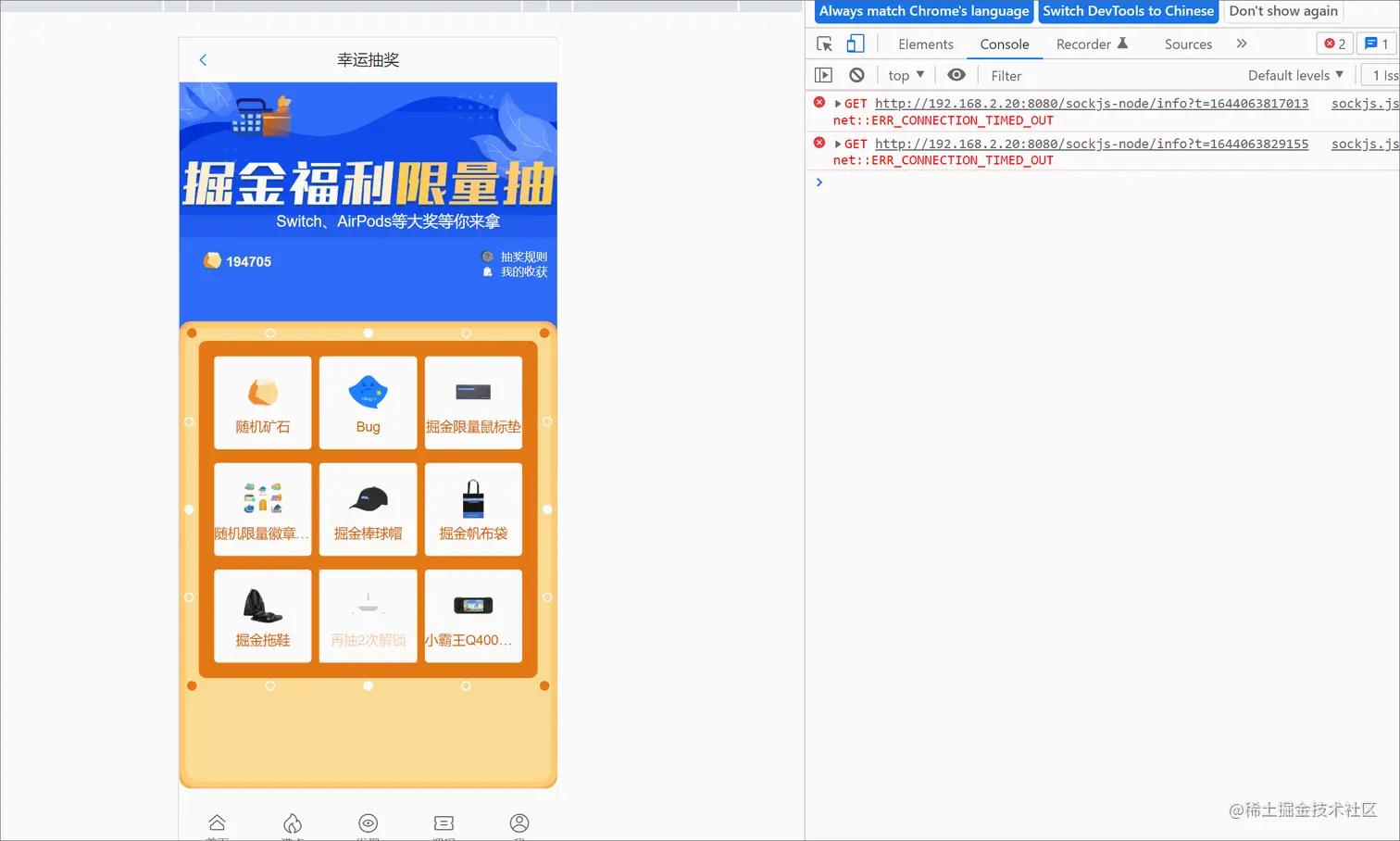Show the console sidebar panel icon

click(x=823, y=75)
